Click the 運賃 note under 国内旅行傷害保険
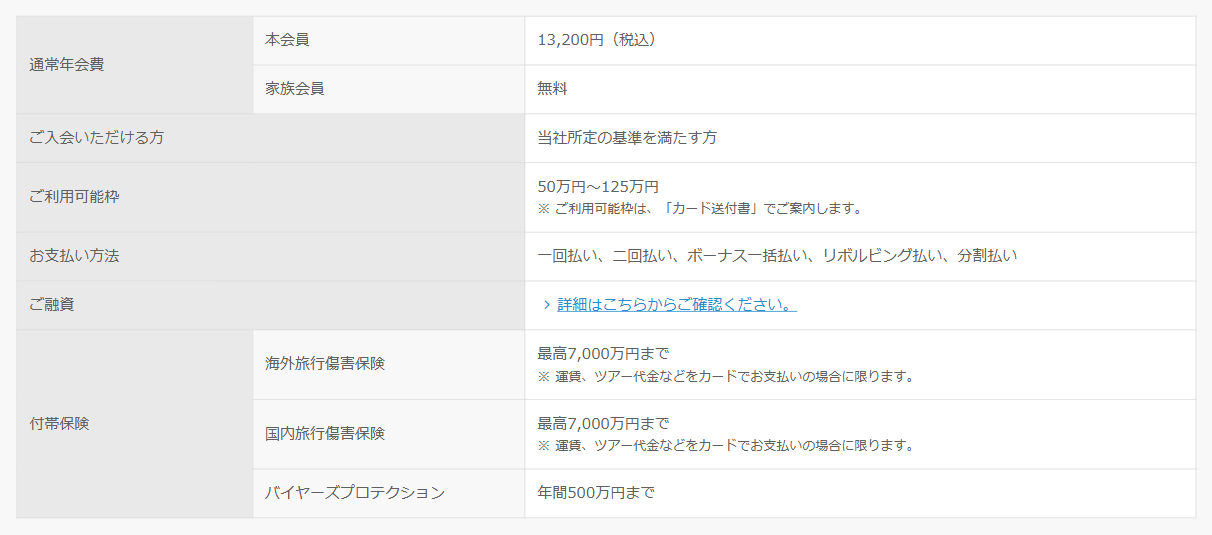The image size is (1212, 535). [x=726, y=446]
